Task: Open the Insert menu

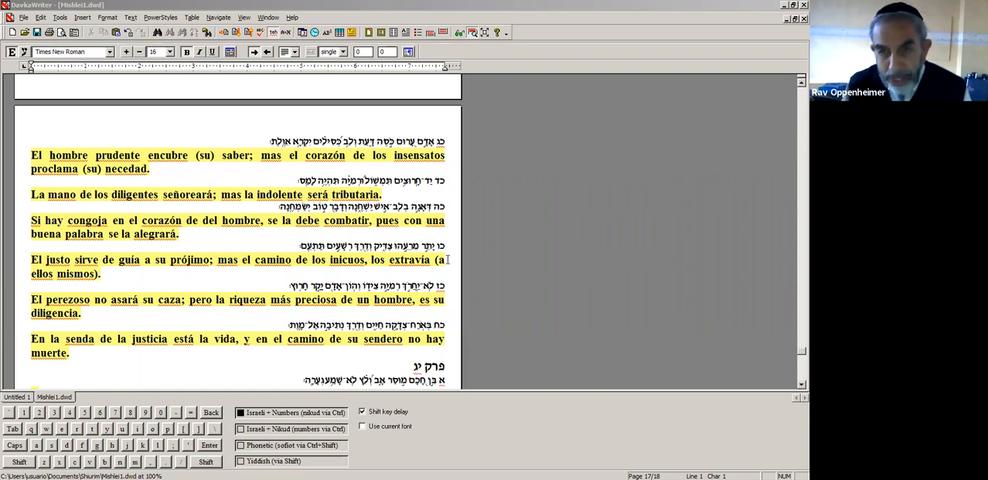Action: pos(83,18)
